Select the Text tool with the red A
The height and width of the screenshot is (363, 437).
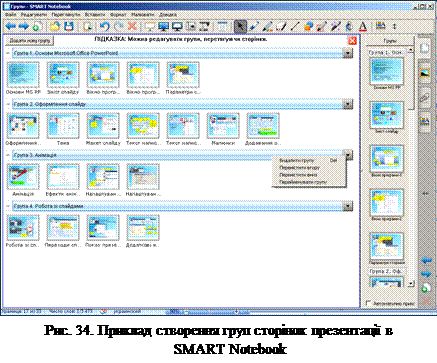[x=363, y=26]
